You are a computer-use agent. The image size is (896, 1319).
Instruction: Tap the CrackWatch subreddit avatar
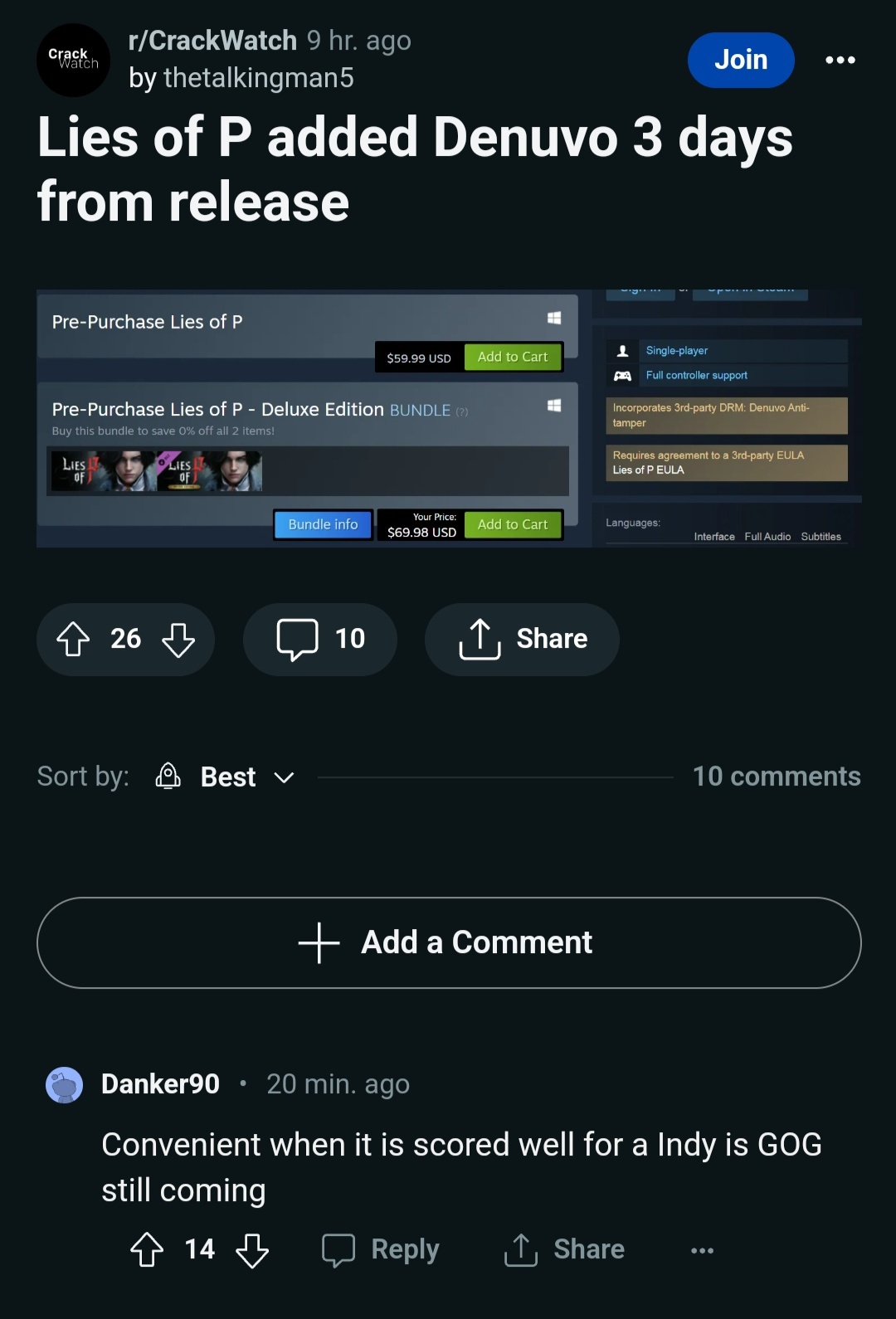pos(73,60)
